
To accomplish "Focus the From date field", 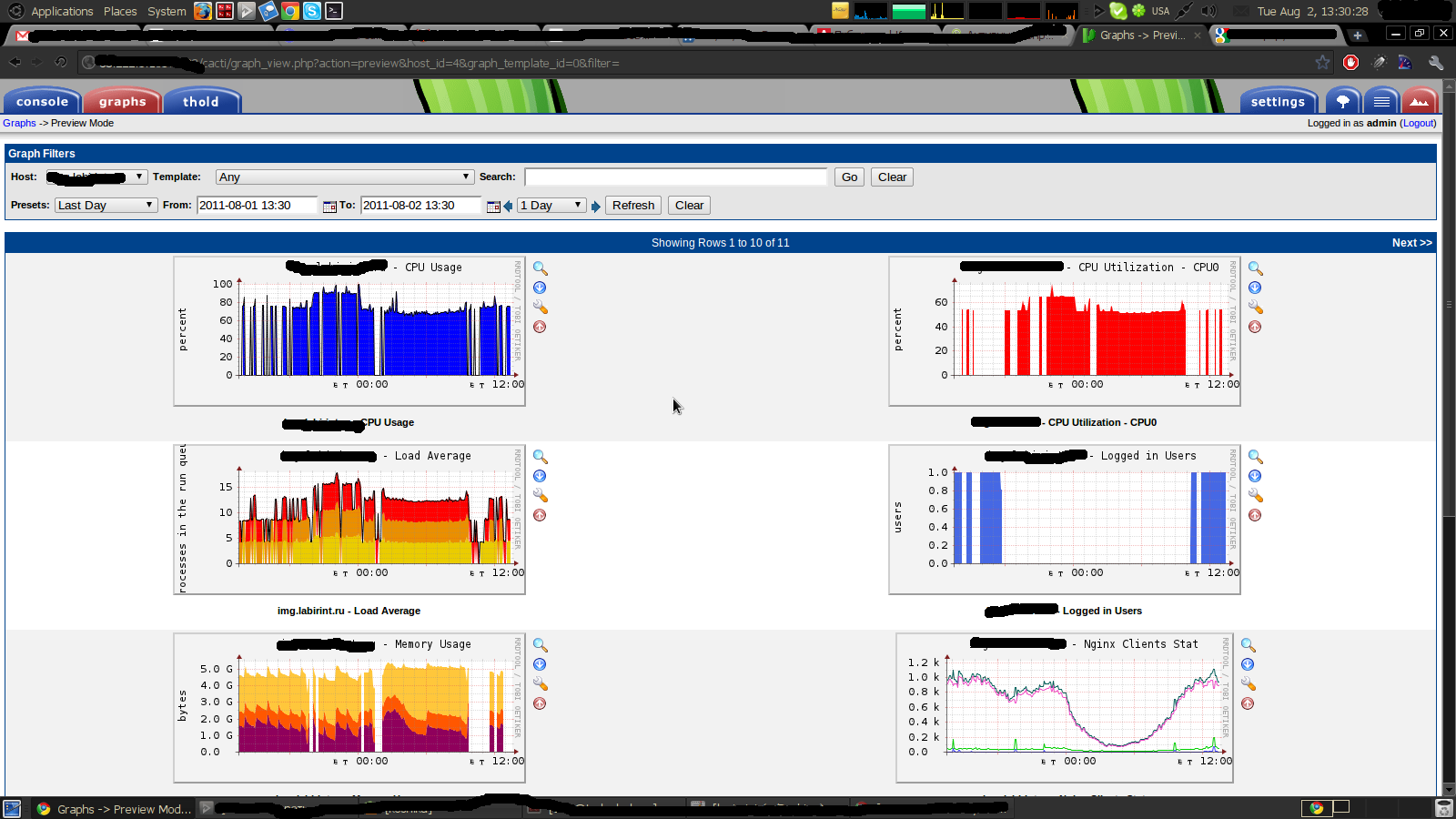I will tap(258, 206).
